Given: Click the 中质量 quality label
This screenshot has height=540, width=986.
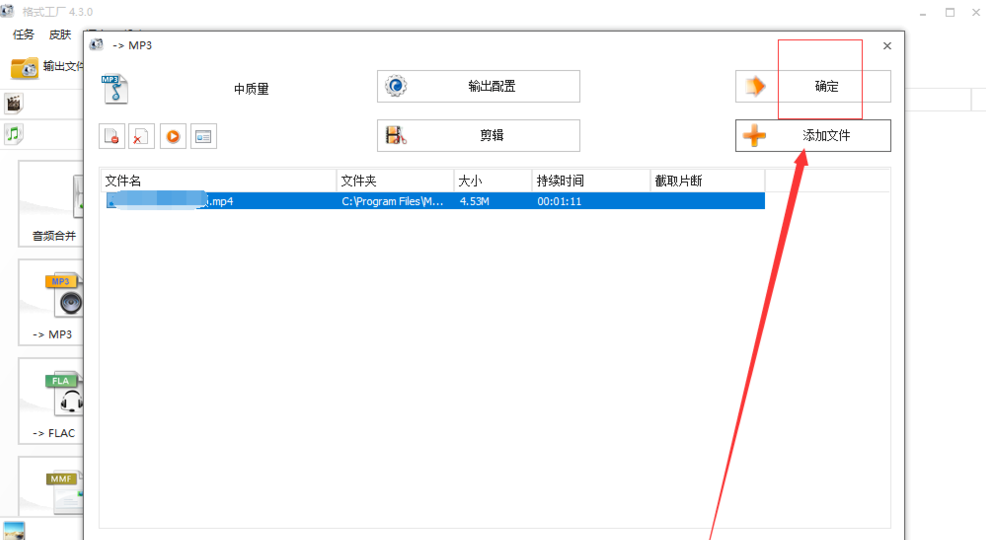Looking at the screenshot, I should tap(252, 89).
